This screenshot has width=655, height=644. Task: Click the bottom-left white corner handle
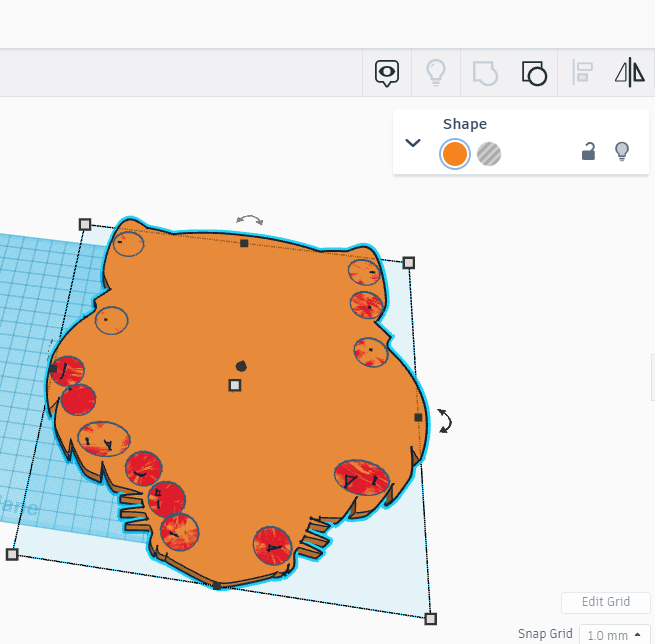coord(12,554)
